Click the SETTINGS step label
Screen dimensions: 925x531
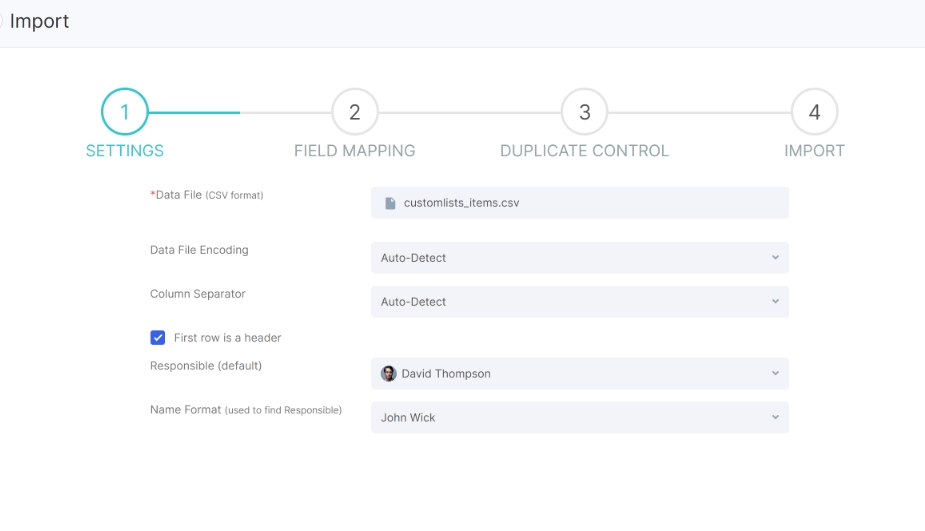[x=124, y=151]
